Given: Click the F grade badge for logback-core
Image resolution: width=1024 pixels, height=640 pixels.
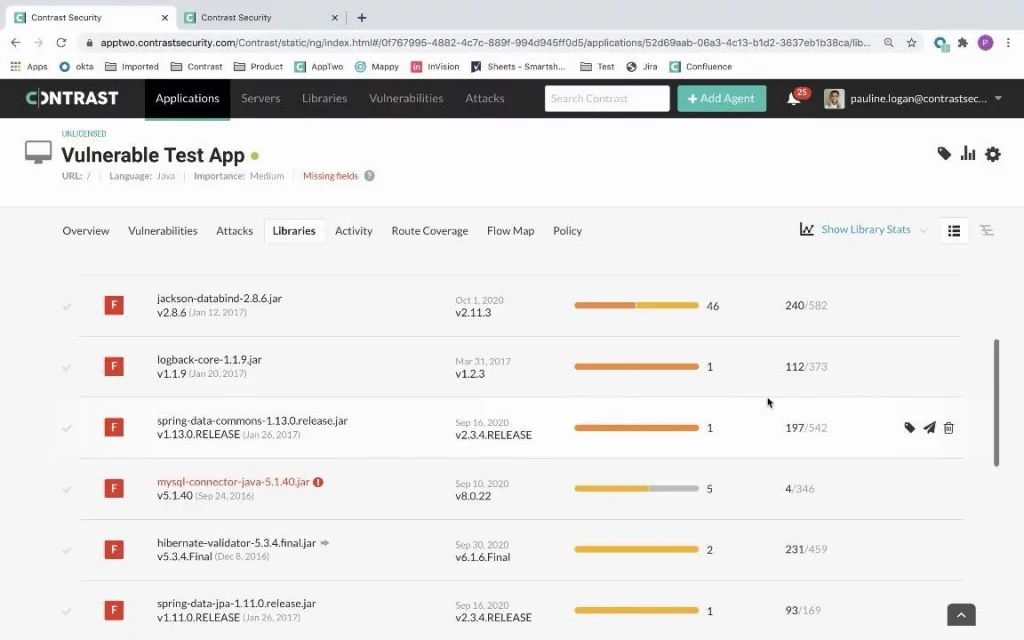Looking at the screenshot, I should [114, 366].
